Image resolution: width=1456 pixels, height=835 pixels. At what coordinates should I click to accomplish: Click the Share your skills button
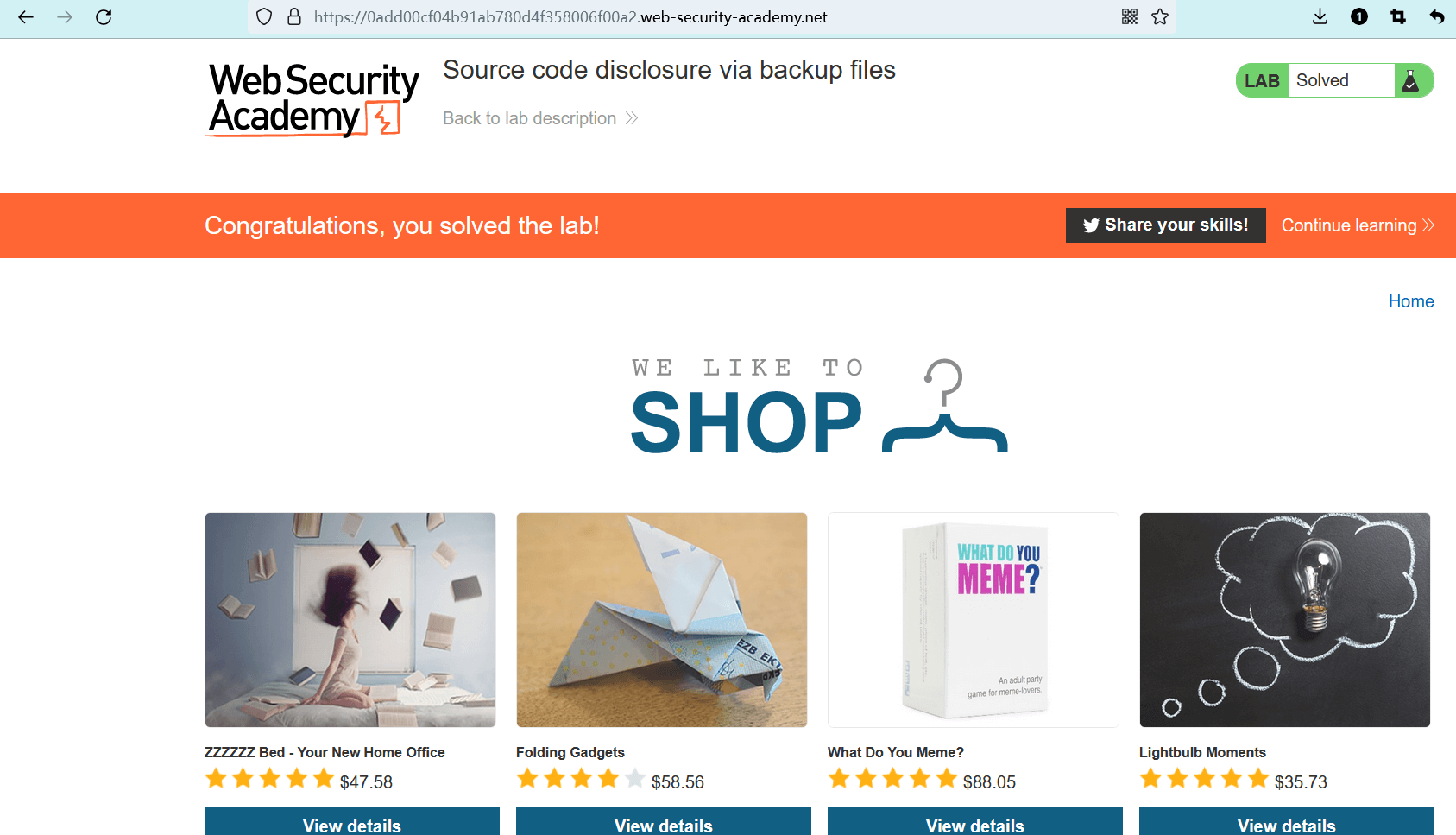coord(1165,225)
